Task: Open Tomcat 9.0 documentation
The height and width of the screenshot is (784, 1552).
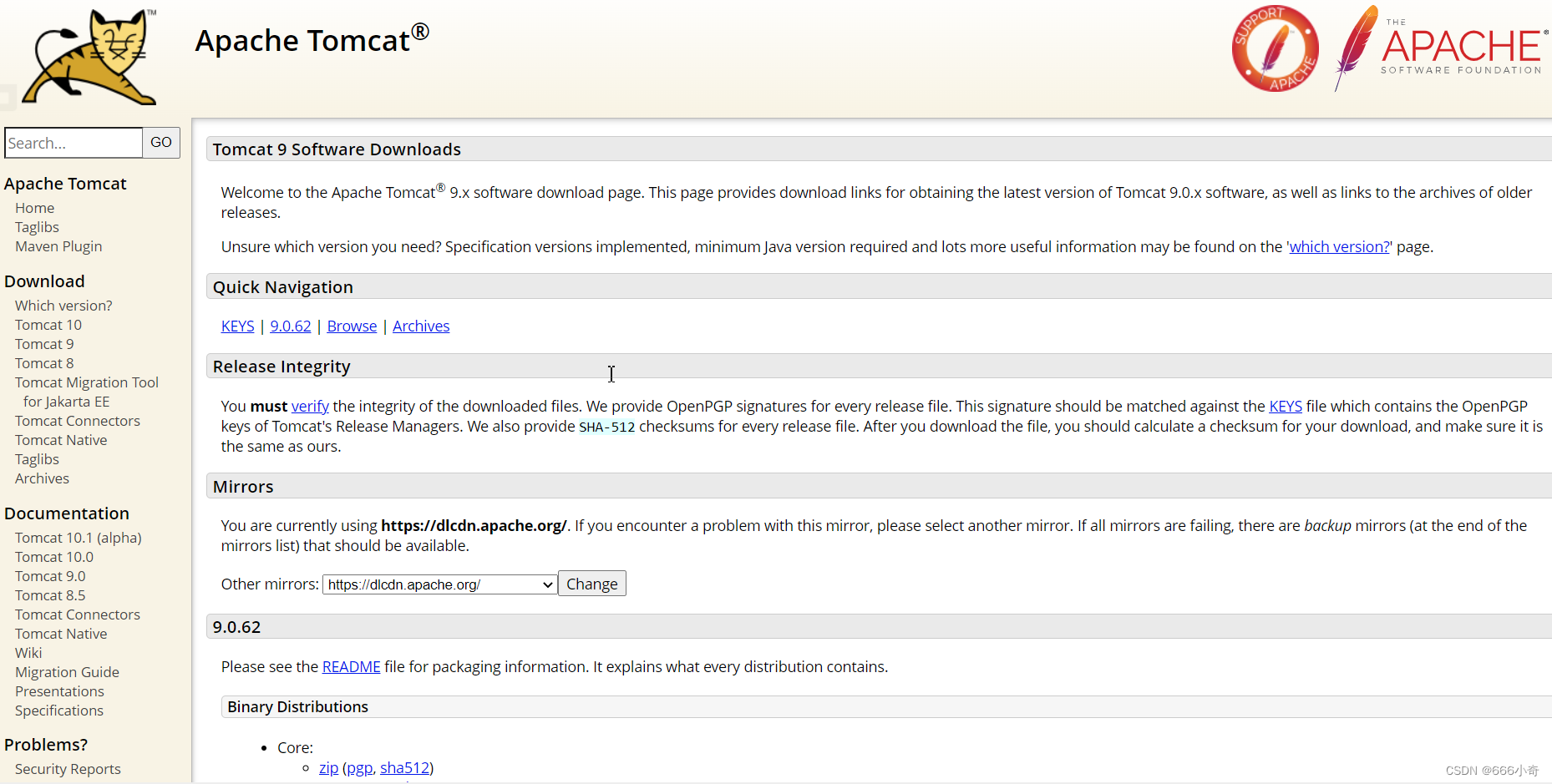Action: pyautogui.click(x=50, y=576)
